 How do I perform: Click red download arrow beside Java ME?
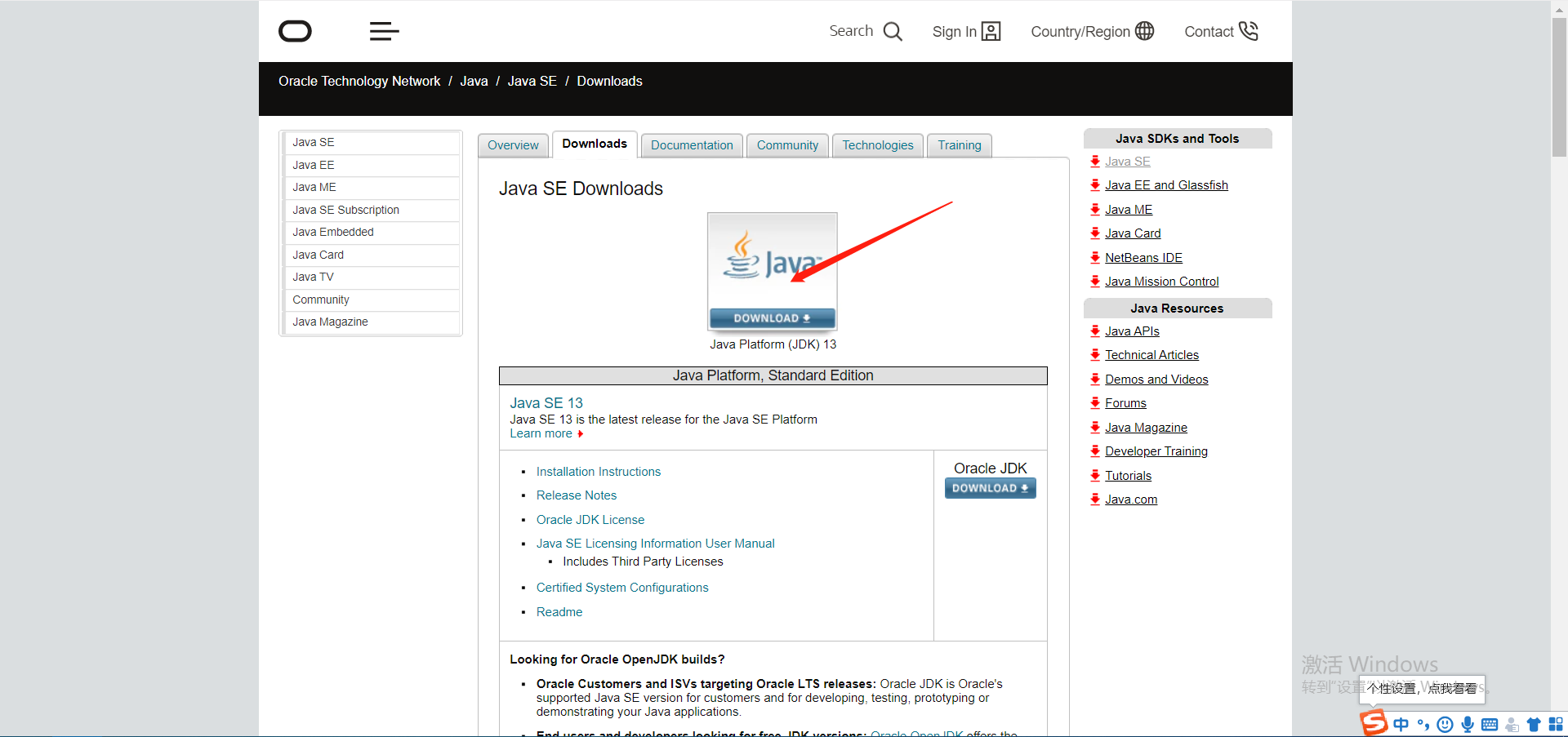tap(1095, 210)
